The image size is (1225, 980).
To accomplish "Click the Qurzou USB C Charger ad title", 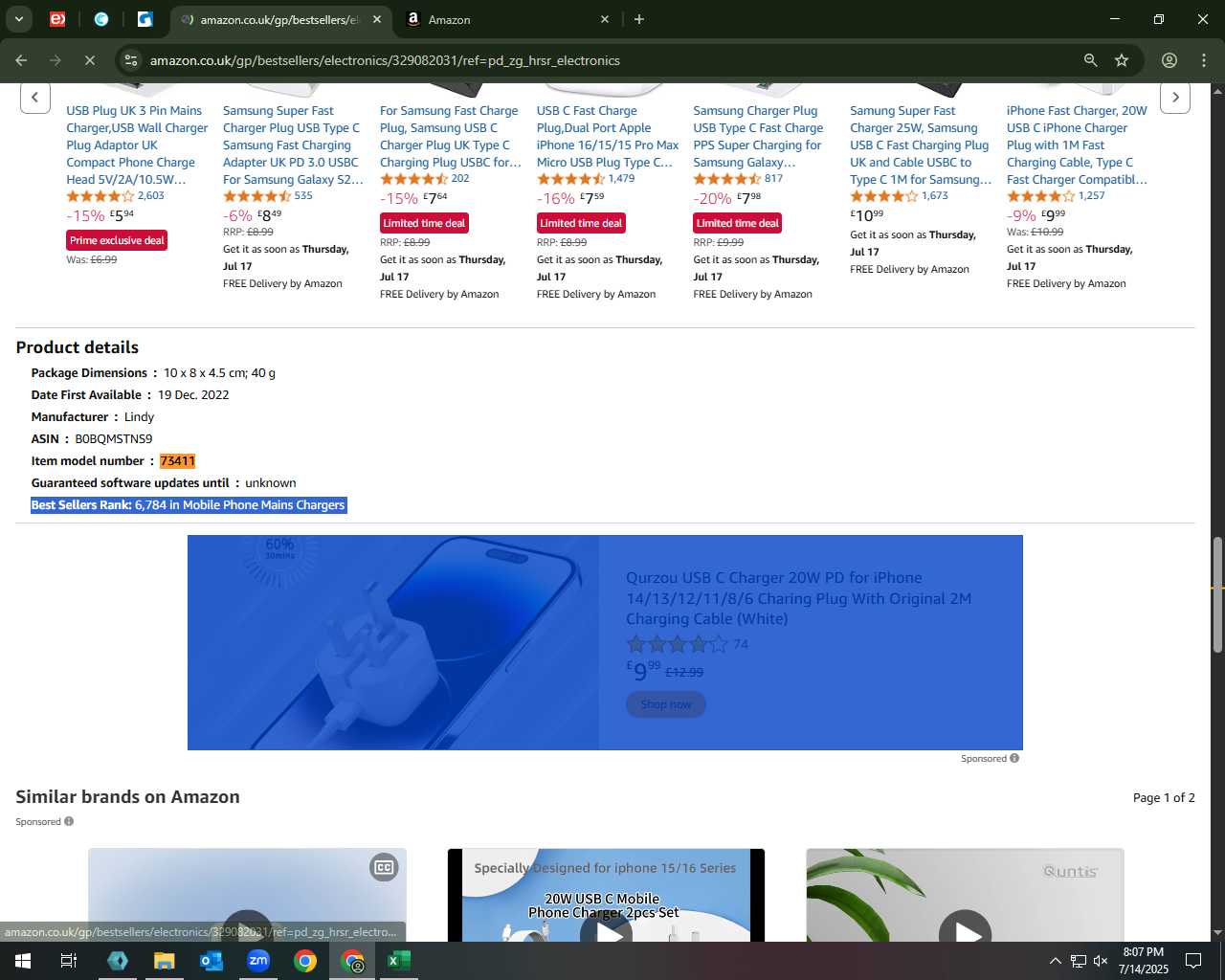I will tap(798, 598).
